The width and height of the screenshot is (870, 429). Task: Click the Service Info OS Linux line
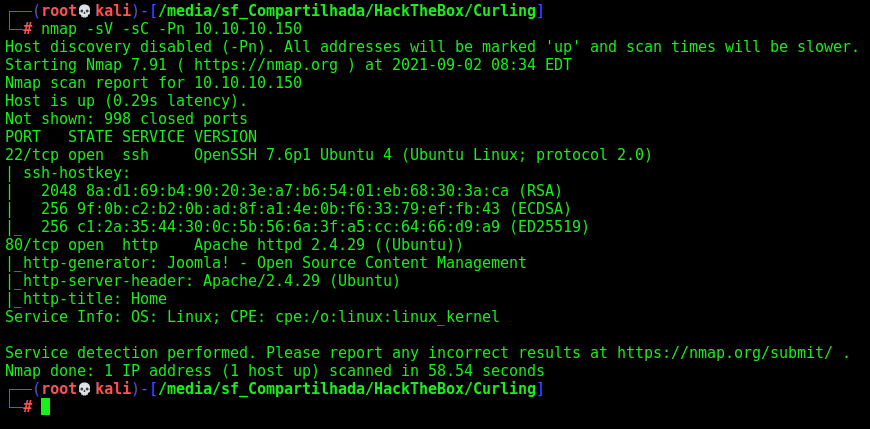coord(252,317)
